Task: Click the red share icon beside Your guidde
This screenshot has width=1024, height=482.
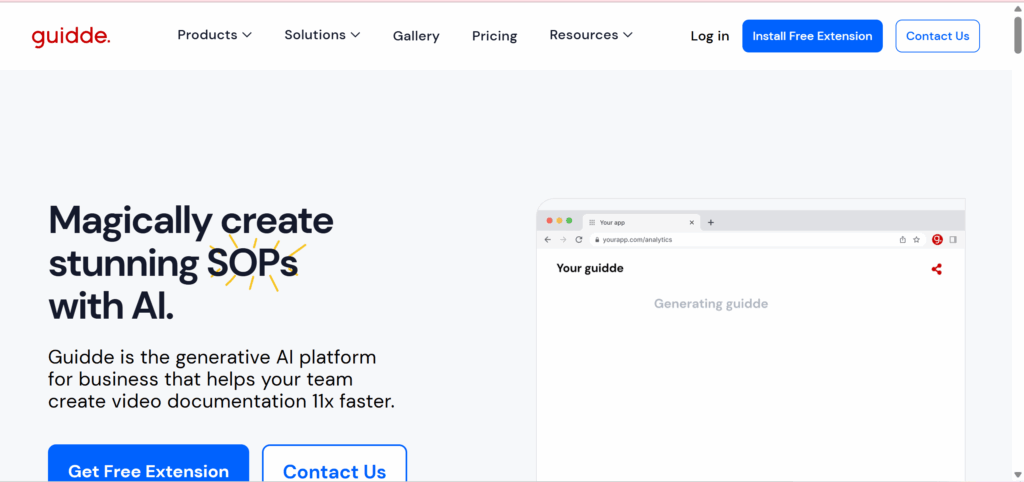Action: pyautogui.click(x=936, y=269)
